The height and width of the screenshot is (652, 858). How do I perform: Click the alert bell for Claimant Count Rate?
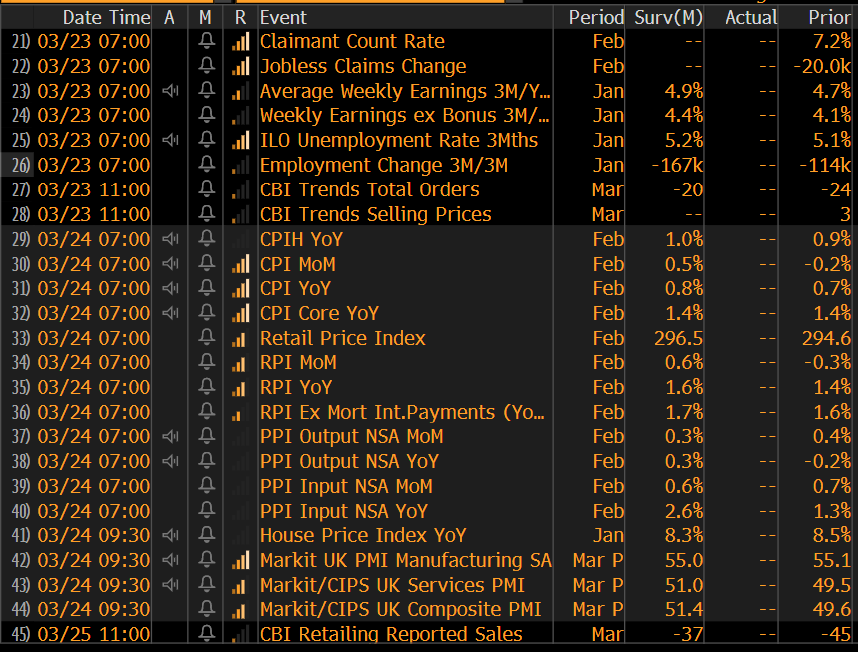(206, 41)
